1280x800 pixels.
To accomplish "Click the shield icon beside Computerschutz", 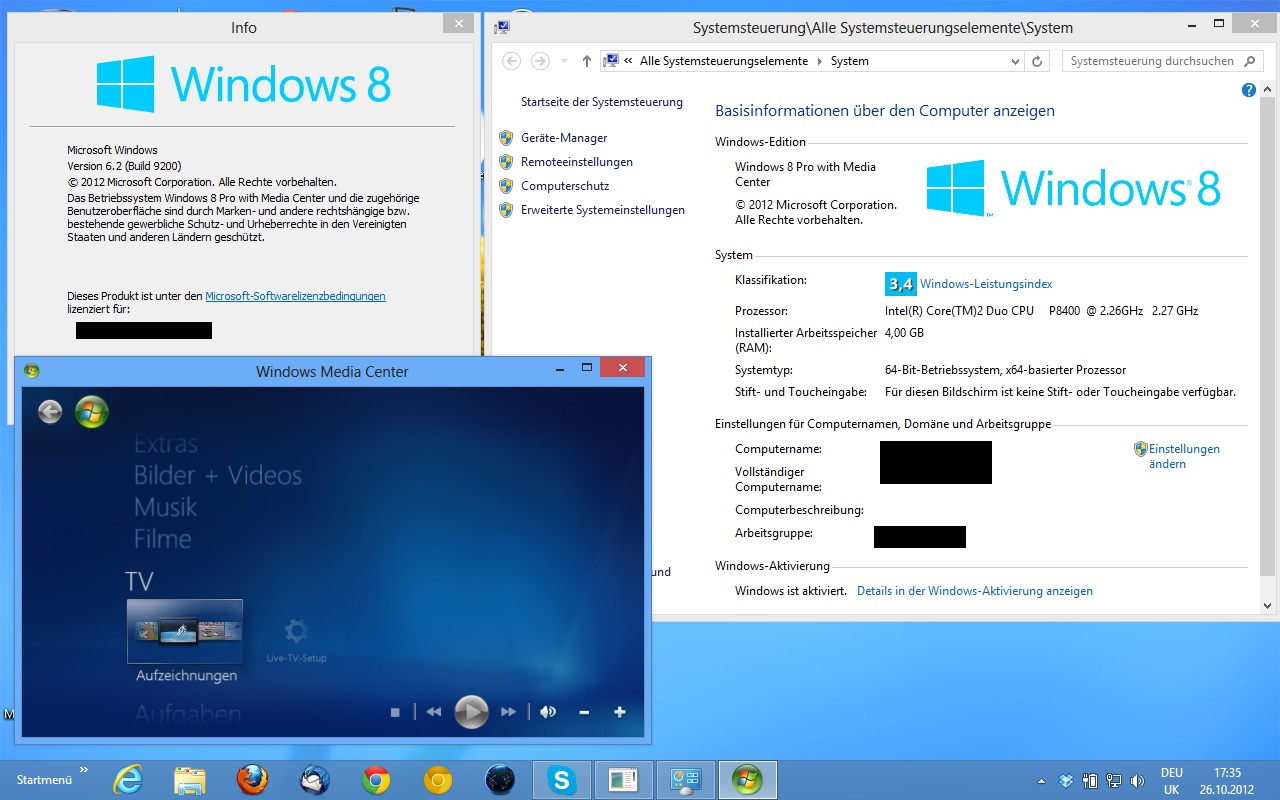I will click(x=506, y=186).
